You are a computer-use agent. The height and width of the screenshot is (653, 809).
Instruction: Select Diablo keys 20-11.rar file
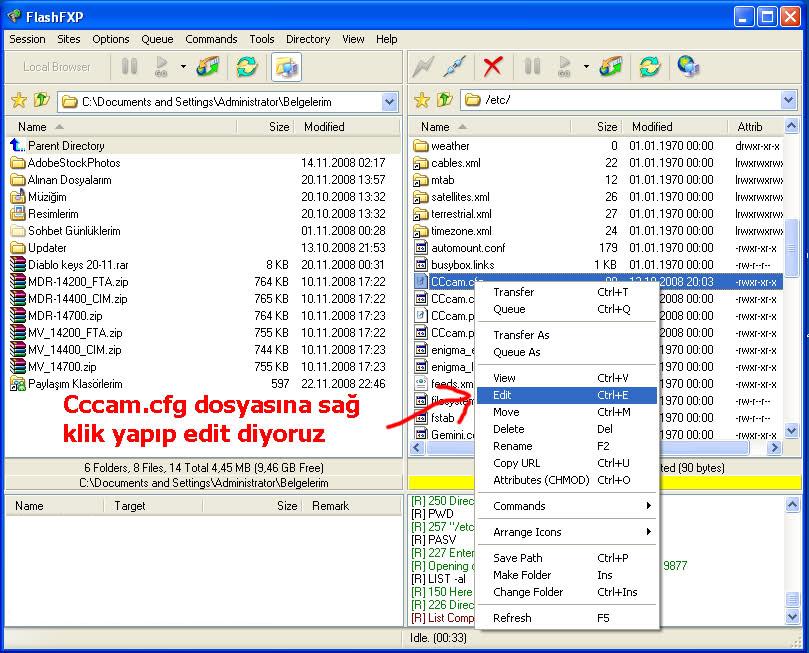pyautogui.click(x=78, y=265)
